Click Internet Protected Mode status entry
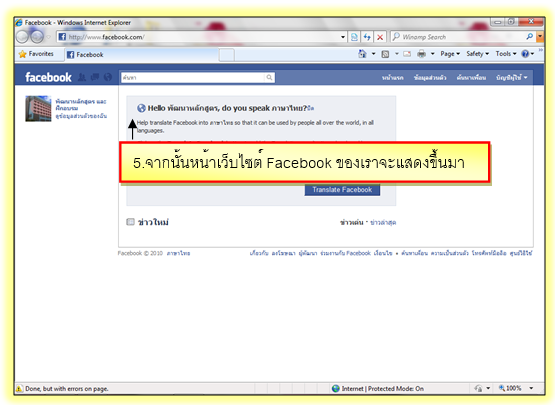 (377, 389)
